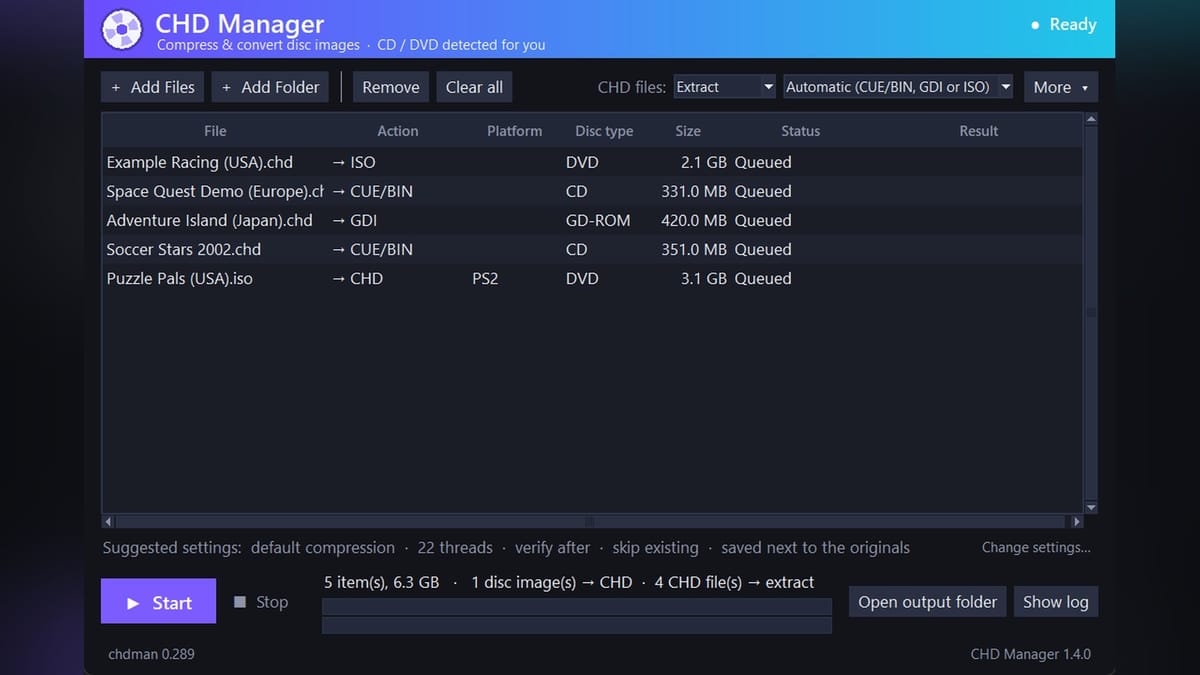Sort by the File column header

tap(215, 131)
